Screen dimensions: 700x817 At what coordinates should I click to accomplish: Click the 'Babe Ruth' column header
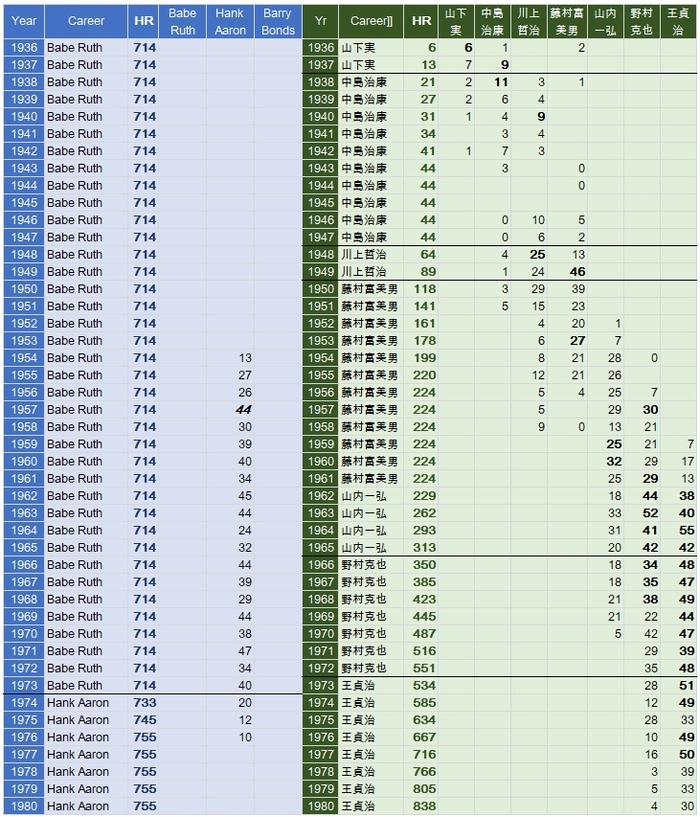click(182, 21)
